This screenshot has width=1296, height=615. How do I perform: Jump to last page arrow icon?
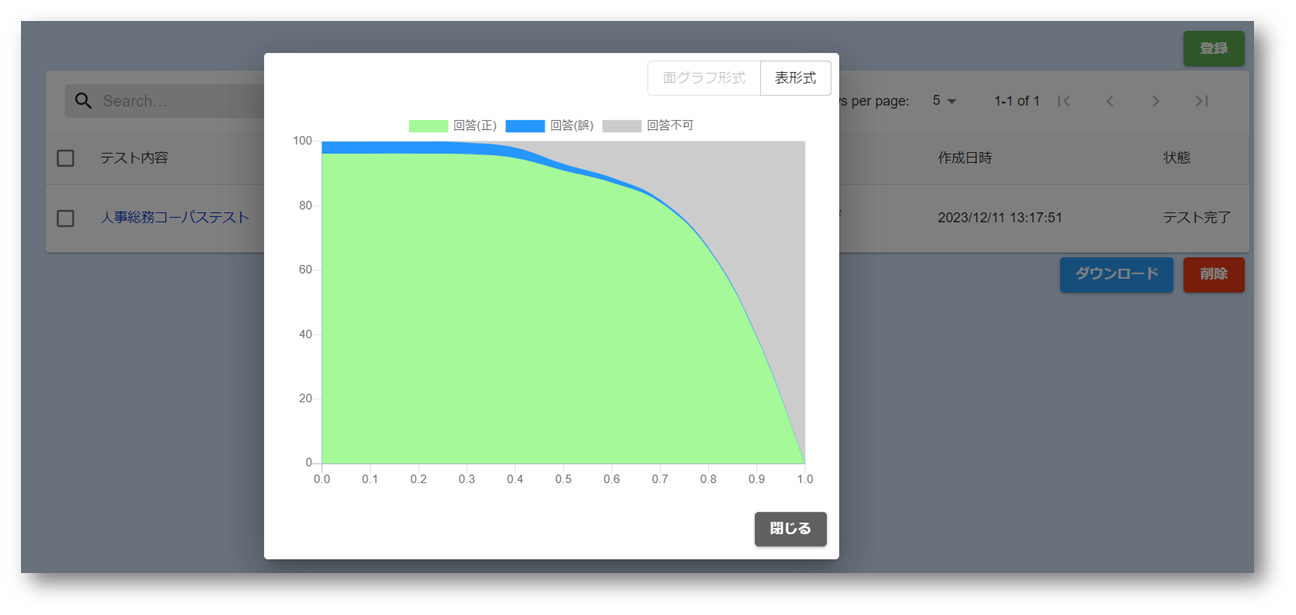click(1202, 101)
